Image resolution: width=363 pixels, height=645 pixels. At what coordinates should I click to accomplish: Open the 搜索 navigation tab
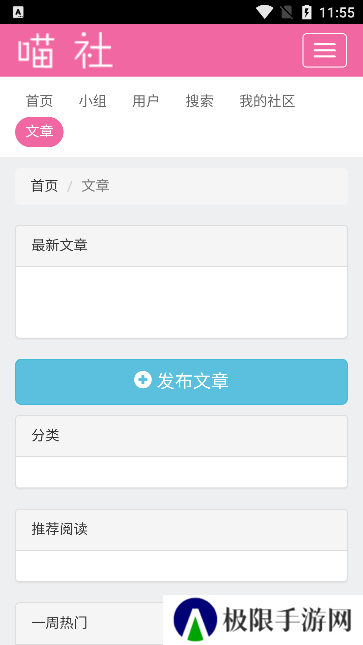click(x=200, y=101)
